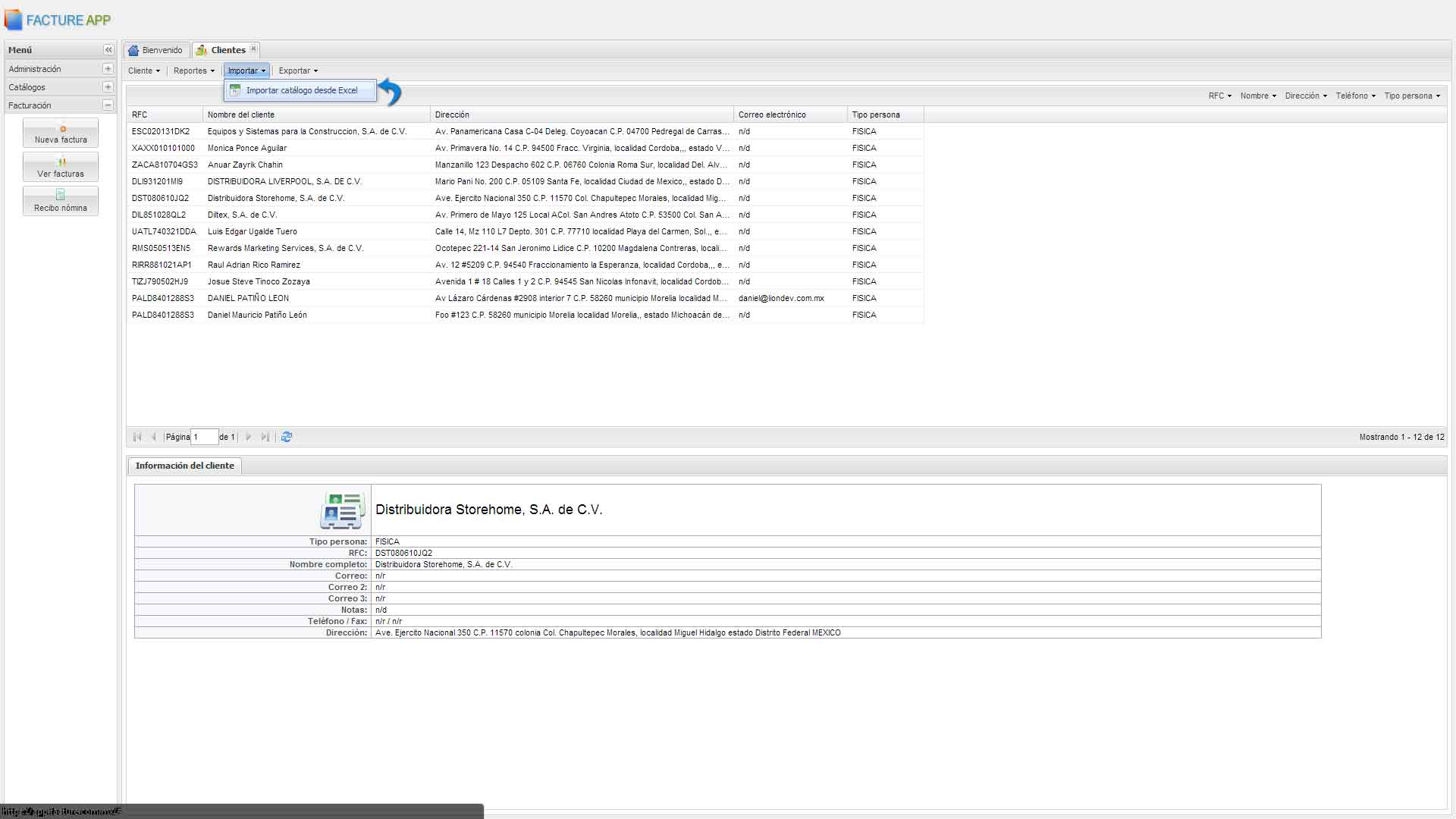Open the Cliente dropdown menu
Viewport: 1456px width, 819px height.
point(144,71)
